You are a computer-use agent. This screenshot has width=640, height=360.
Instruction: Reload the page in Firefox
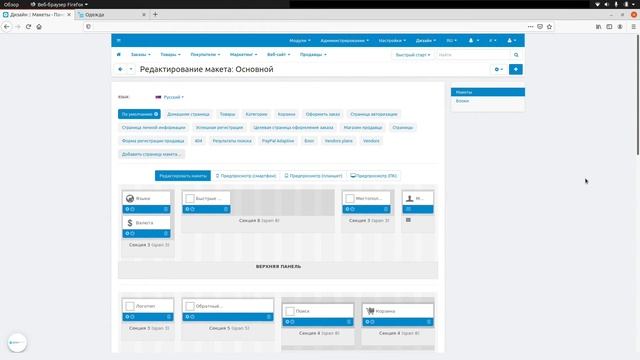[x=28, y=27]
